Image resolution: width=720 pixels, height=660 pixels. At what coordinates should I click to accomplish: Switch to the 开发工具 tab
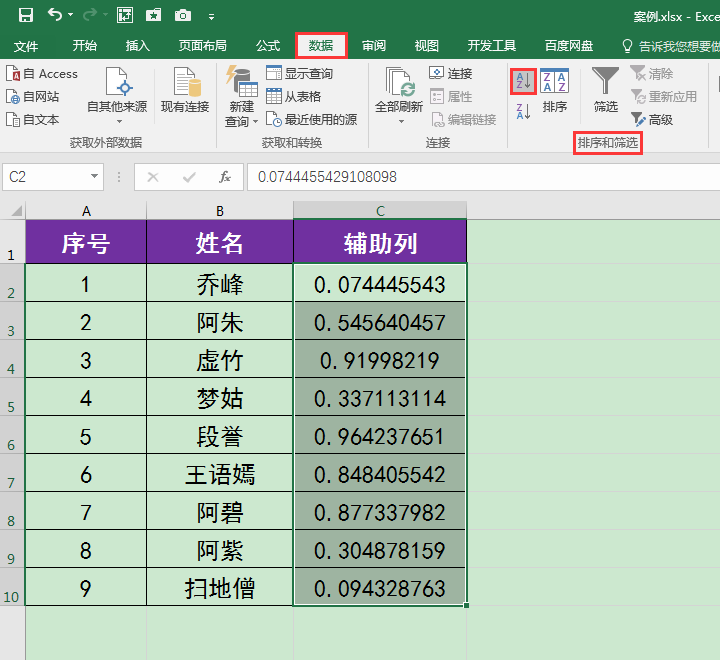pyautogui.click(x=492, y=45)
